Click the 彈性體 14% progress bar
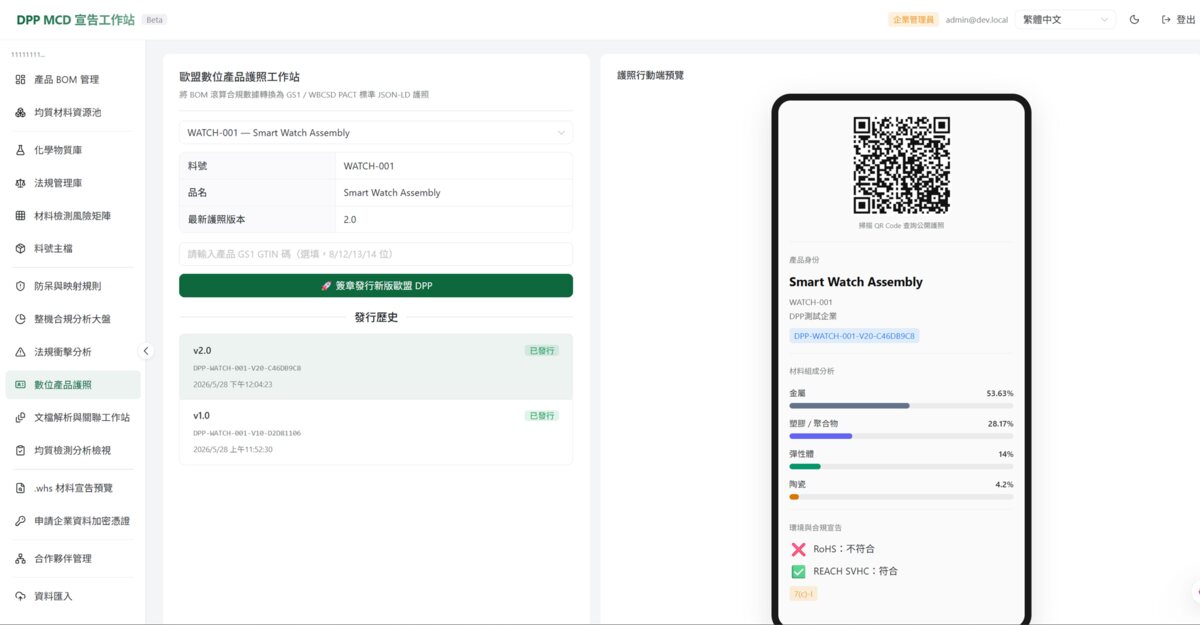The width and height of the screenshot is (1200, 625). tap(901, 466)
